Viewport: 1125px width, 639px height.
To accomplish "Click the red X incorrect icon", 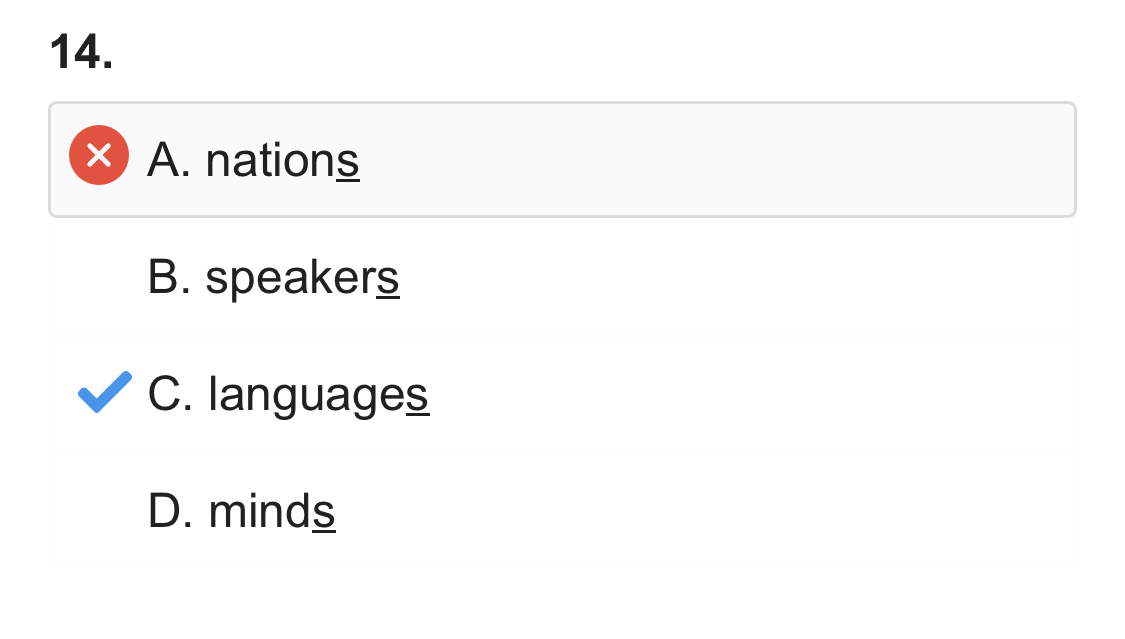I will pos(98,156).
